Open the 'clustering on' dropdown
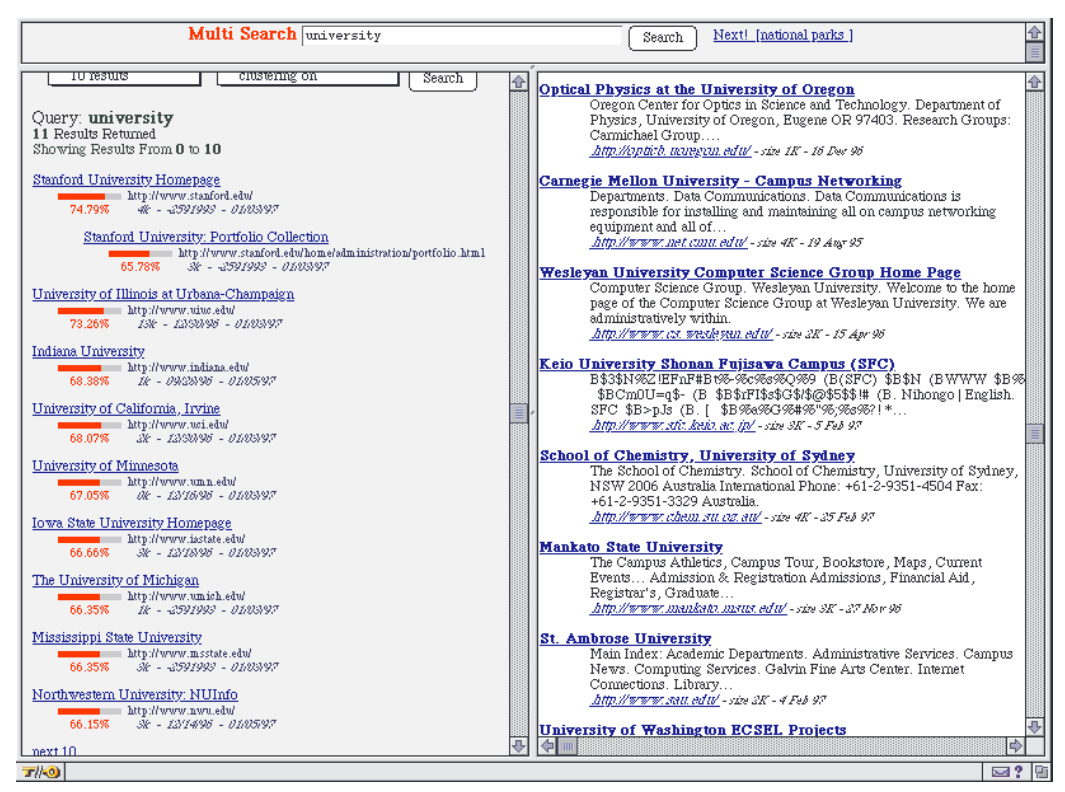 (x=308, y=77)
